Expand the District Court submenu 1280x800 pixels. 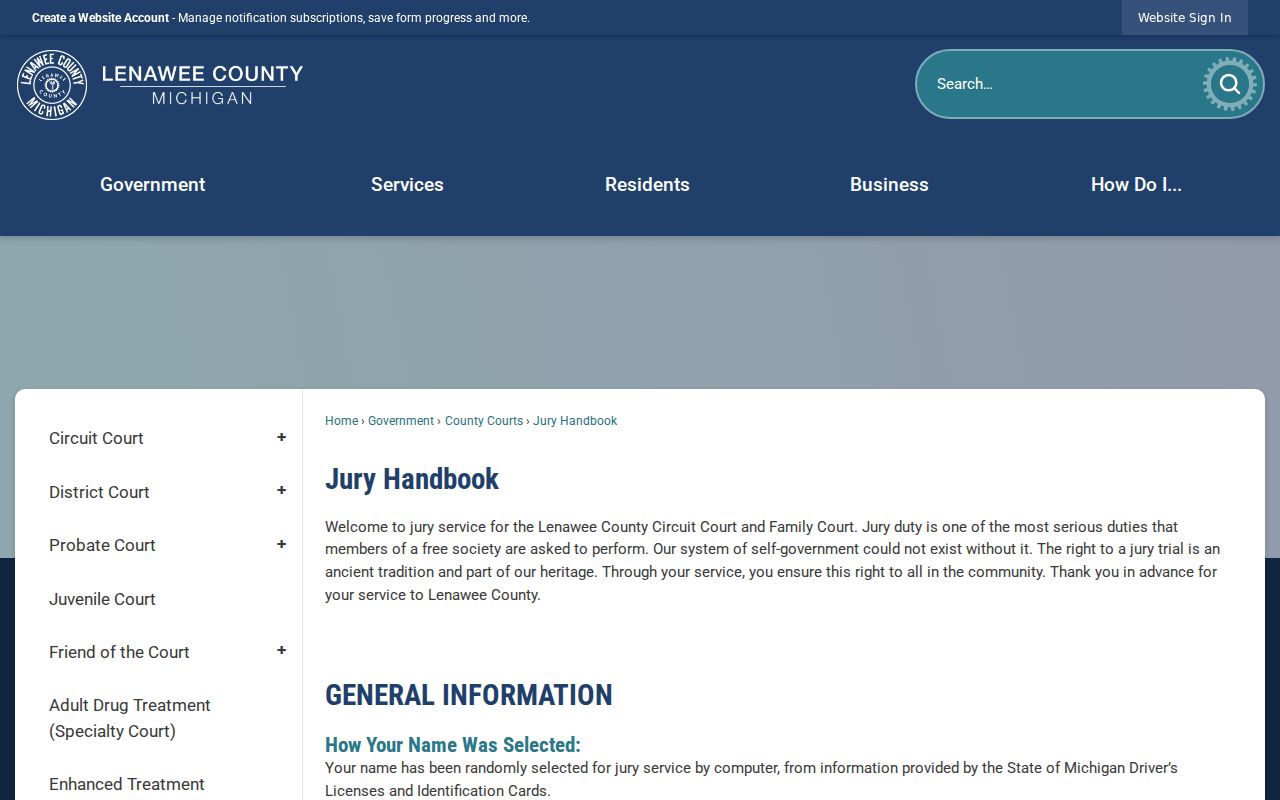click(281, 491)
